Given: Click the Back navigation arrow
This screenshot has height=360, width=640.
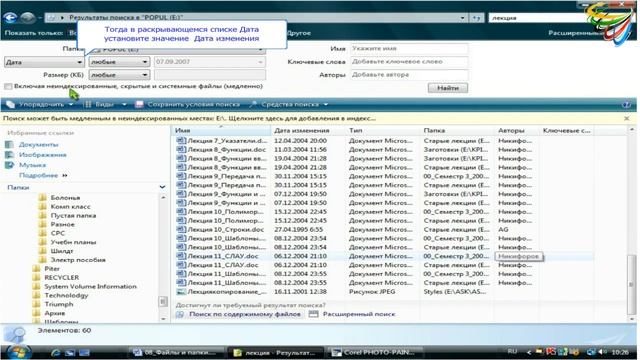Looking at the screenshot, I should click(x=10, y=18).
